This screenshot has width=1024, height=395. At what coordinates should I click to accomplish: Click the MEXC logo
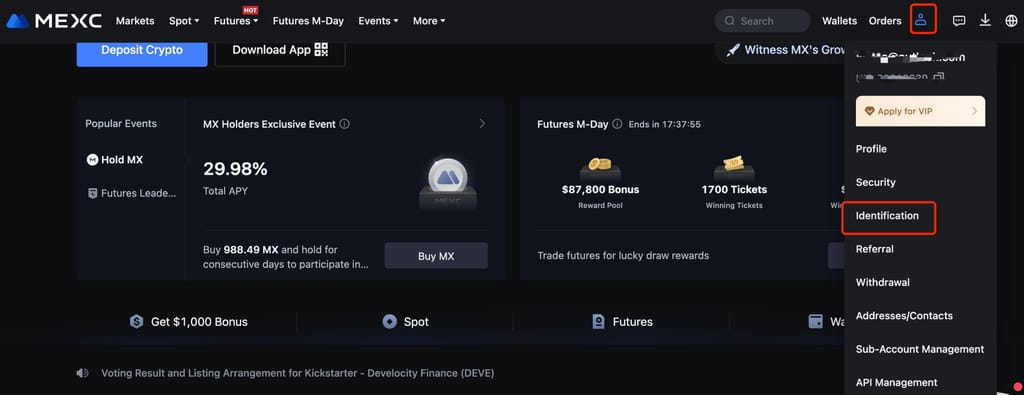pyautogui.click(x=54, y=21)
